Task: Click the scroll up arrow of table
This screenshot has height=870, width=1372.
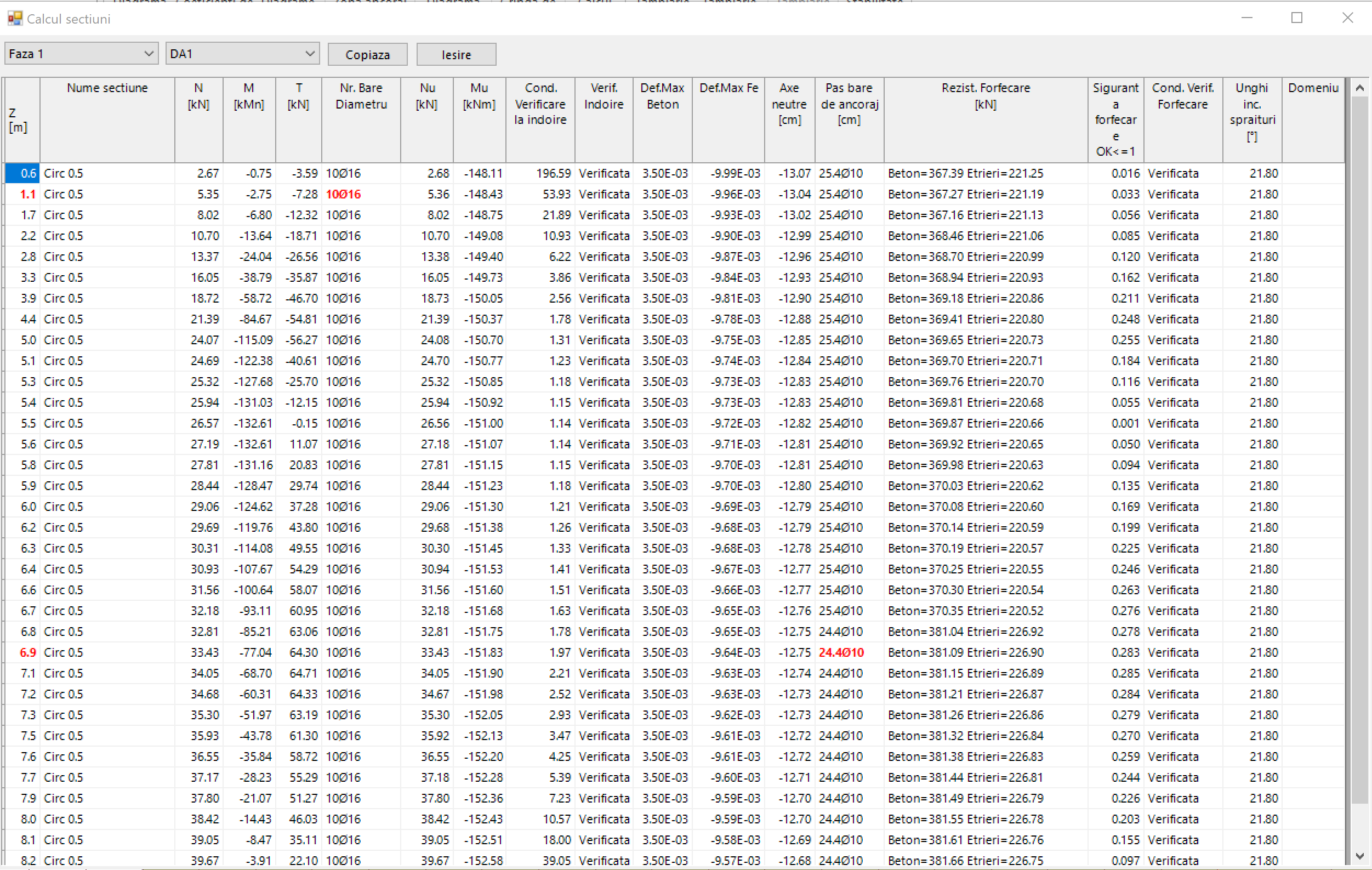Action: click(x=1359, y=88)
